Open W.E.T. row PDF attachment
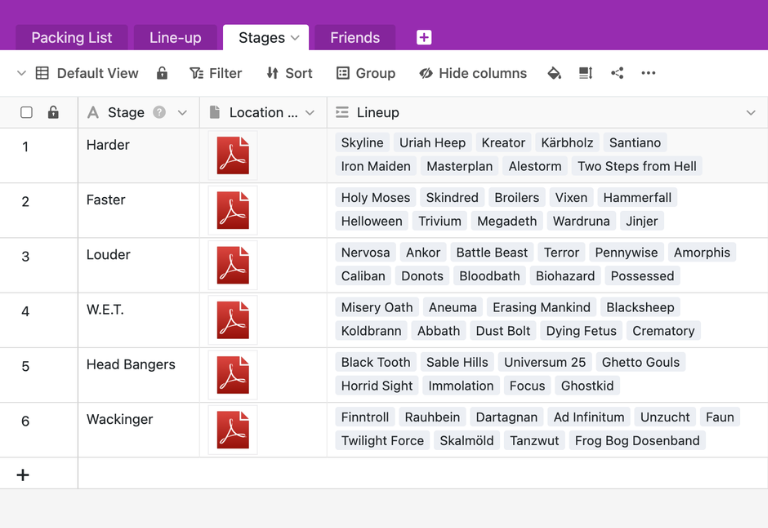 click(233, 320)
